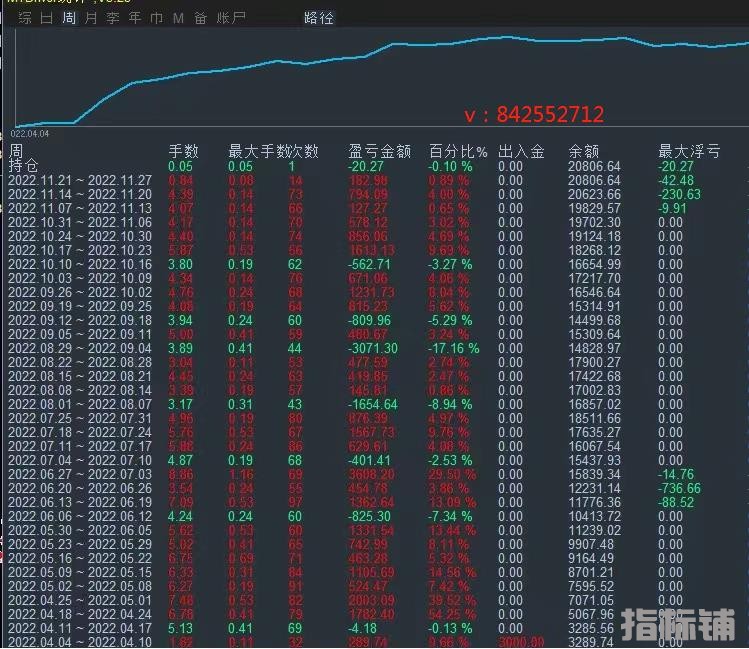
Task: Select the 持仓 holdings row
Action: [24, 166]
